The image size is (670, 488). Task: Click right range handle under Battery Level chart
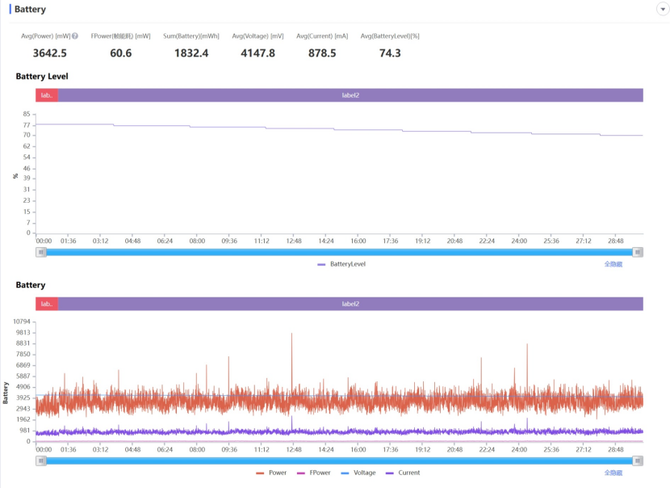pos(638,252)
